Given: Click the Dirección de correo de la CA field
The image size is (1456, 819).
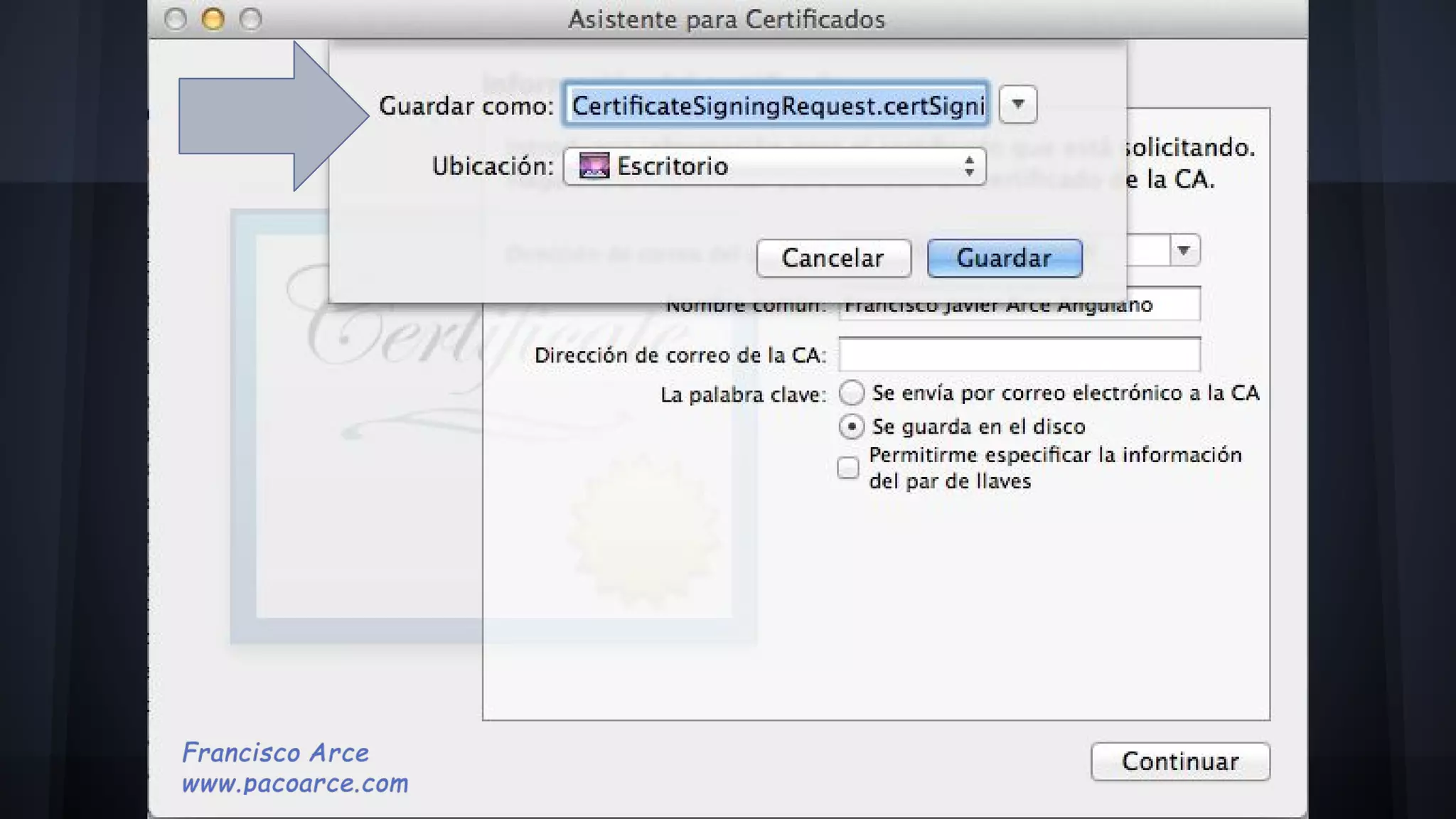Looking at the screenshot, I should click(x=1019, y=354).
